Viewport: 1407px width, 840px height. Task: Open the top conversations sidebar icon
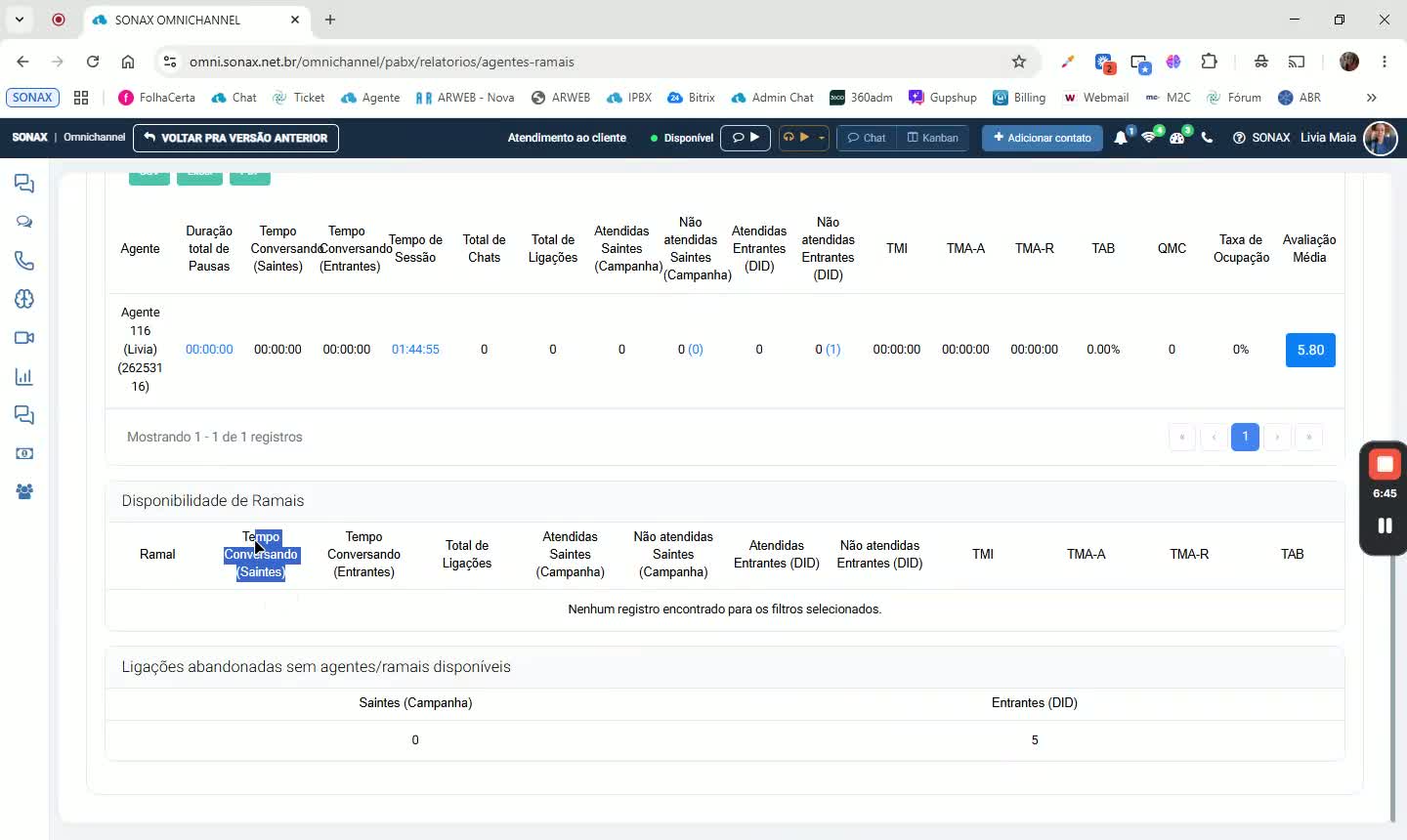24,184
